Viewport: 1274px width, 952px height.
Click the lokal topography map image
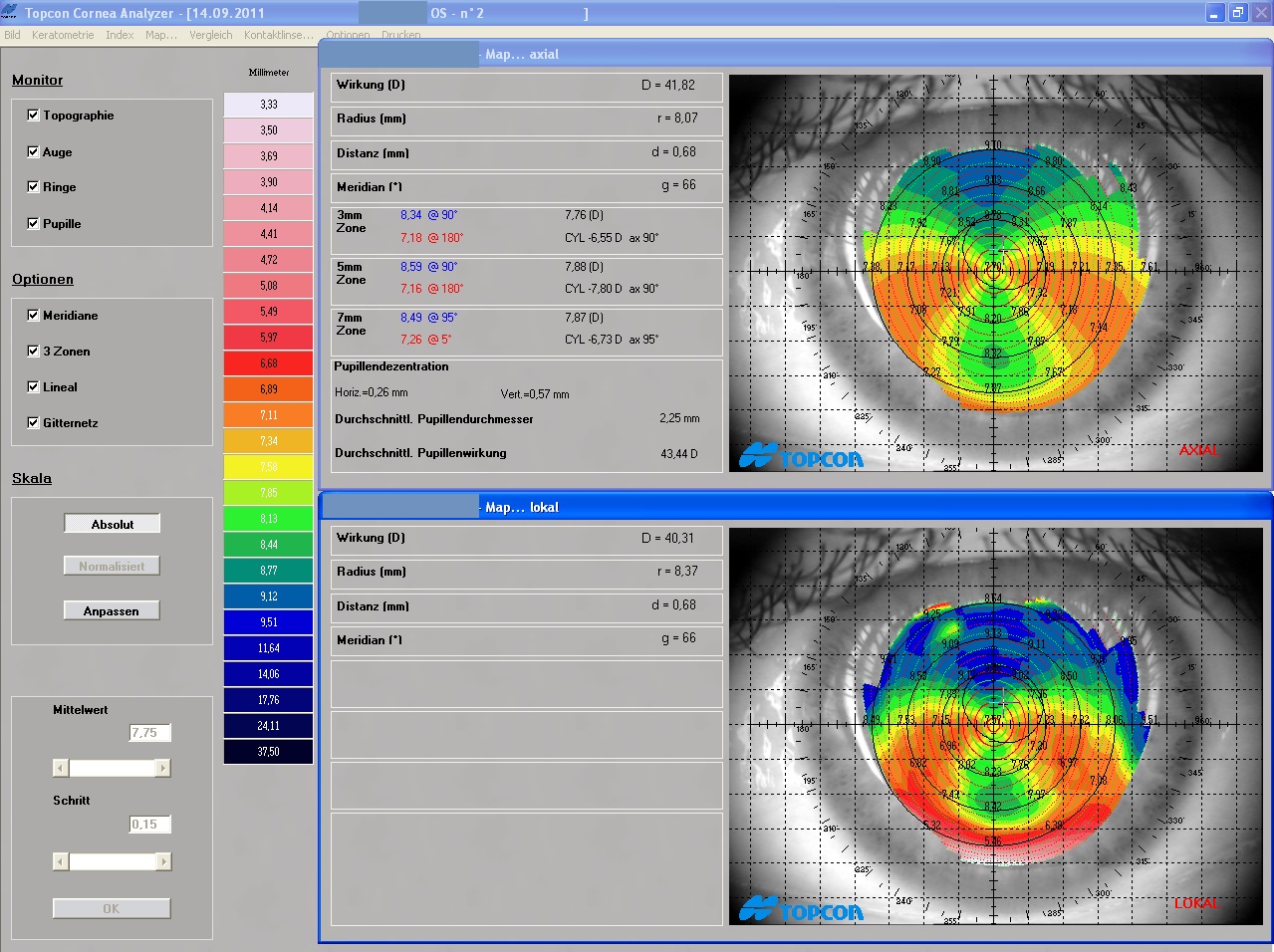996,726
